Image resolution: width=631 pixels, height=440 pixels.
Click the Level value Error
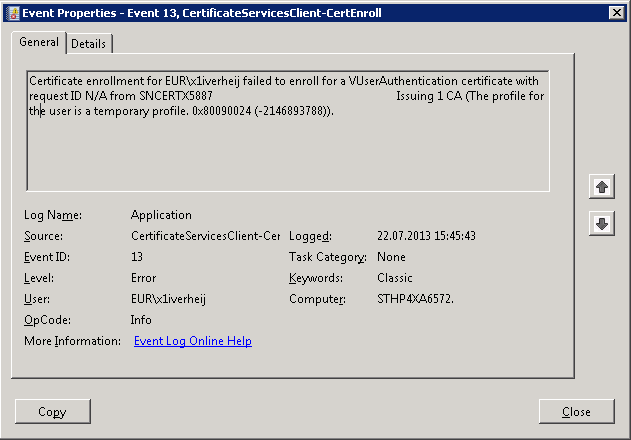[x=143, y=278]
